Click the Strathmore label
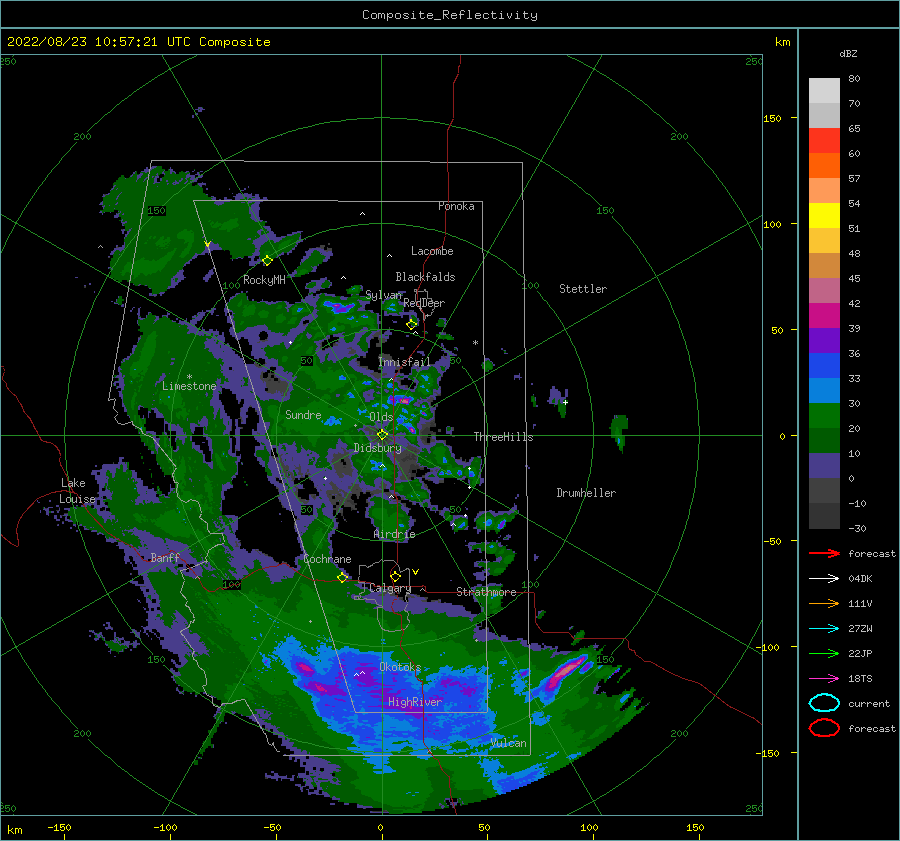This screenshot has height=841, width=900. (486, 592)
